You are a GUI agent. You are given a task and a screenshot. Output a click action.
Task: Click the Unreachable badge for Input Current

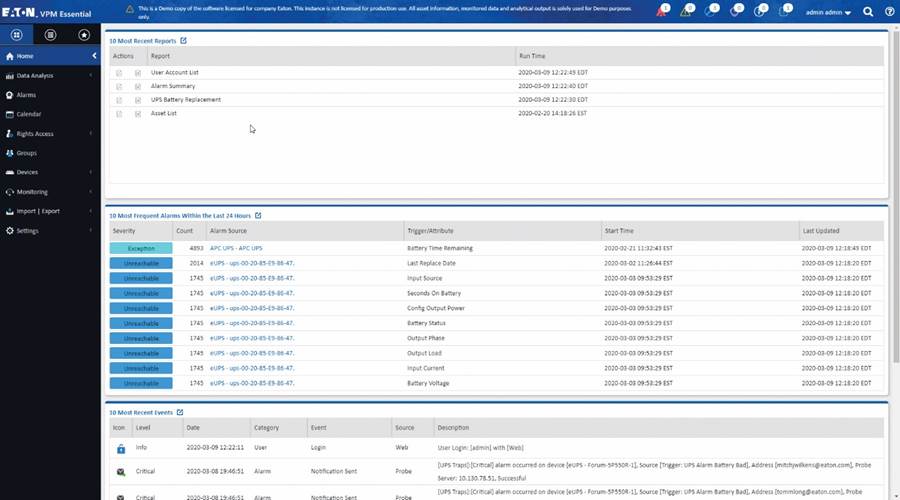coord(141,368)
